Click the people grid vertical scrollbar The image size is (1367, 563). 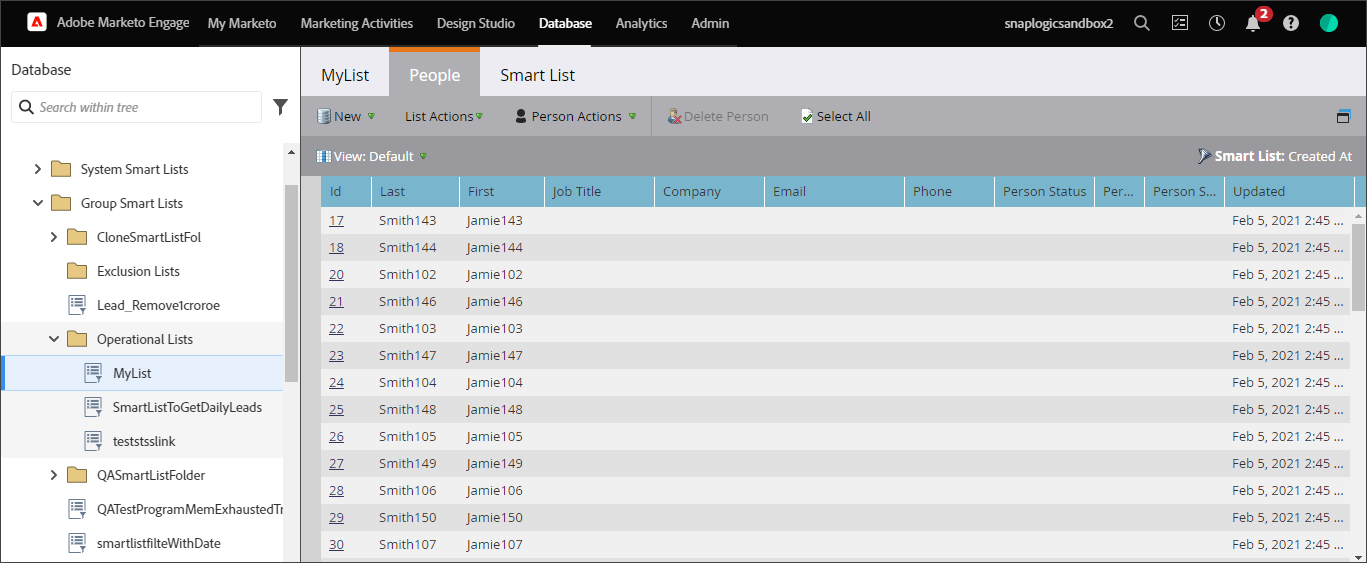tap(1358, 267)
